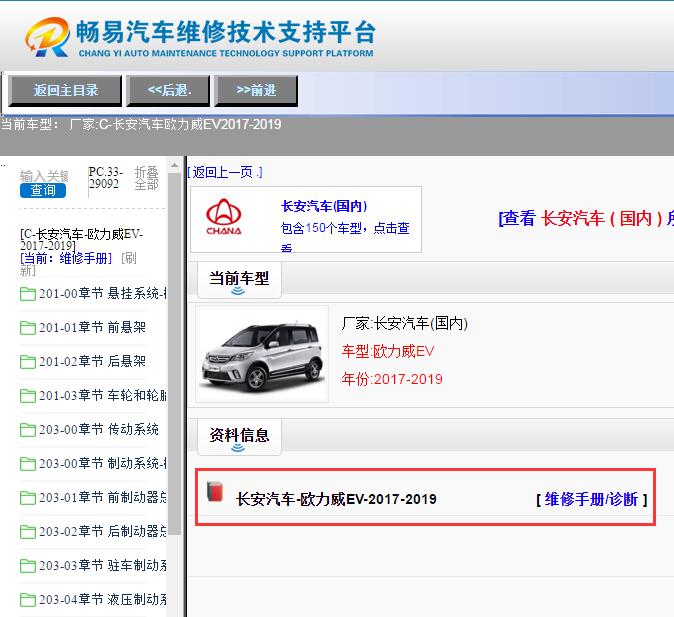Viewport: 674px width, 617px height.
Task: Open folder icon for 203-02章节 后制动器
Action: click(x=28, y=532)
